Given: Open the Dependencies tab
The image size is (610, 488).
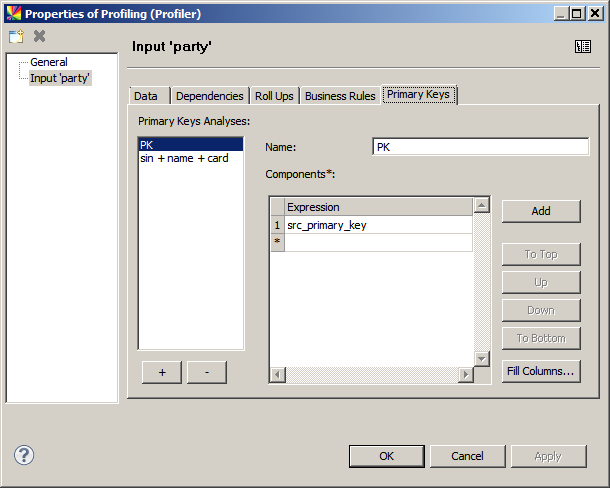Looking at the screenshot, I should pyautogui.click(x=209, y=96).
